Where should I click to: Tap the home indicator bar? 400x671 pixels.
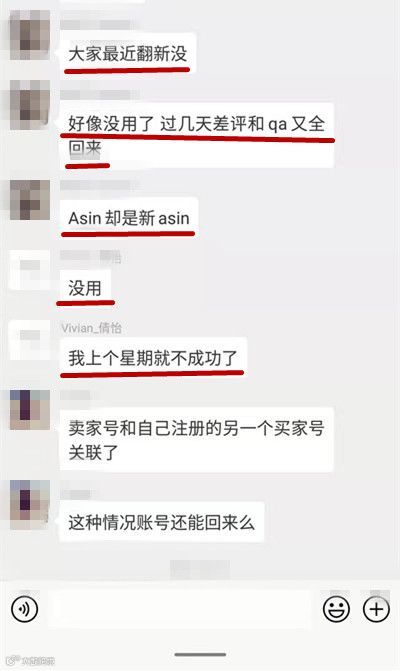click(200, 654)
